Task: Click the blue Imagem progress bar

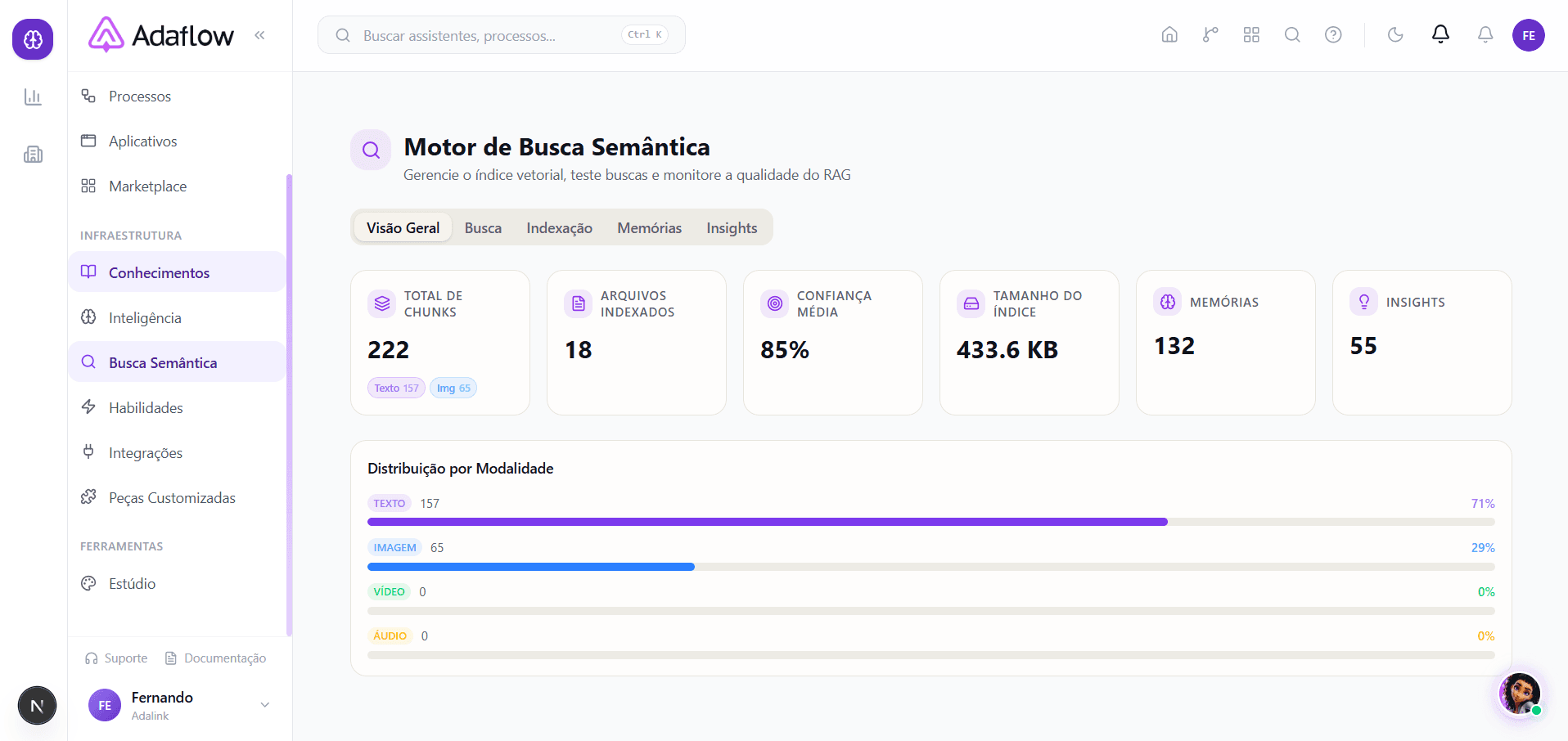Action: 531,566
